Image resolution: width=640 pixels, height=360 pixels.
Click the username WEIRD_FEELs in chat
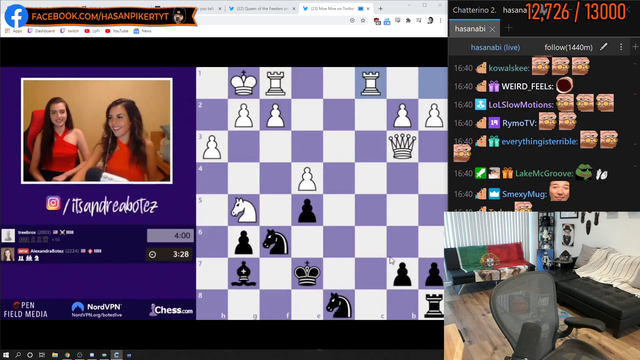pos(527,87)
